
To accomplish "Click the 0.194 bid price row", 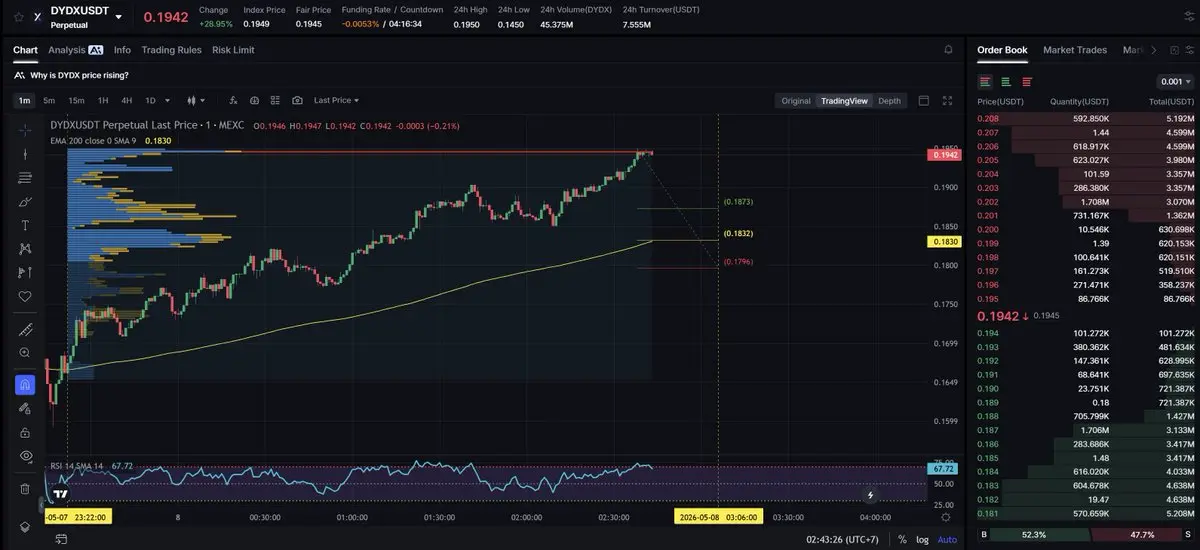I will 1085,333.
